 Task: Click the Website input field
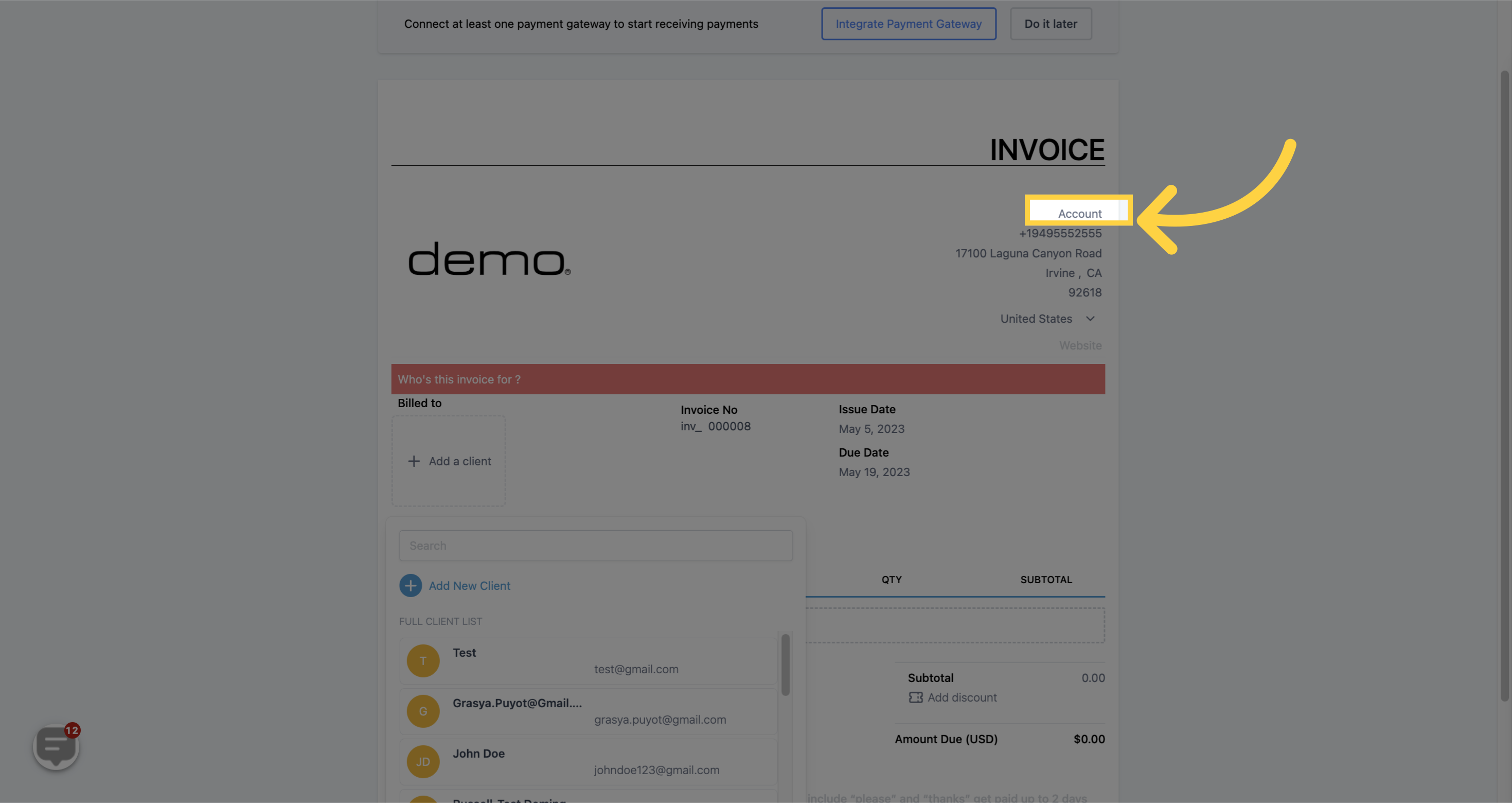(x=1079, y=345)
